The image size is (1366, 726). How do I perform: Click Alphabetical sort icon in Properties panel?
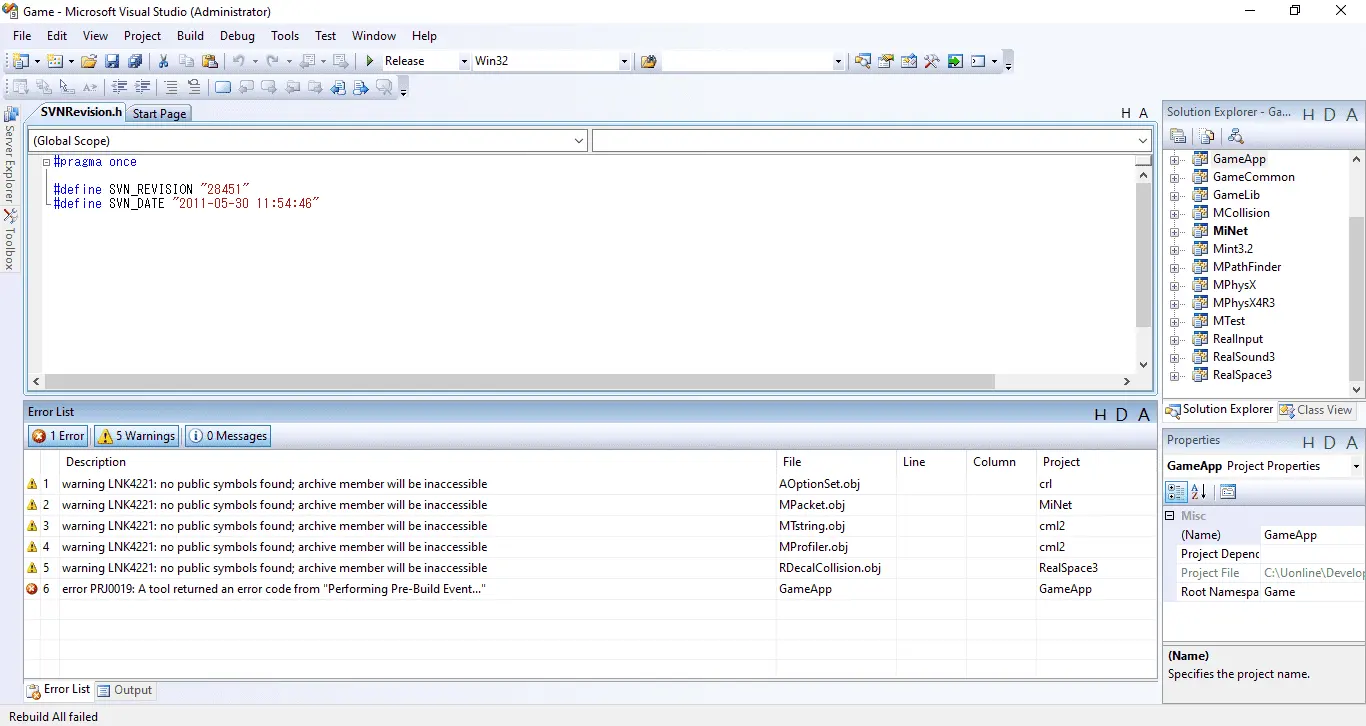coord(1198,491)
